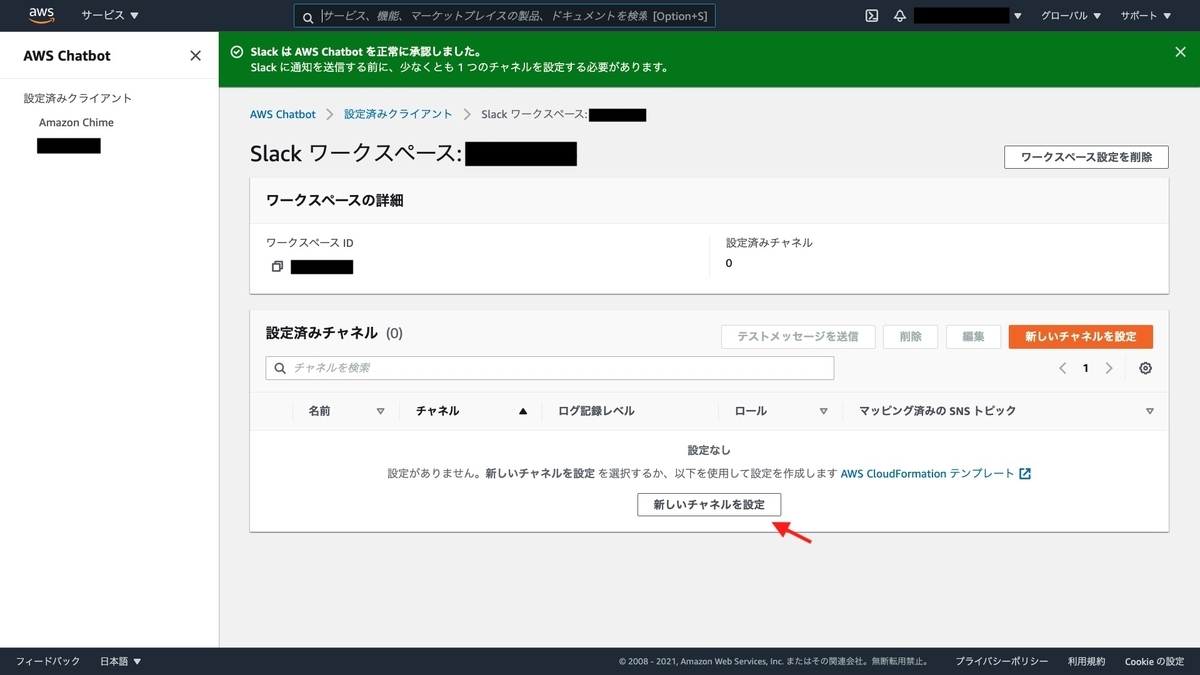Open 利用規約 footer link
This screenshot has width=1200, height=675.
click(x=1087, y=662)
